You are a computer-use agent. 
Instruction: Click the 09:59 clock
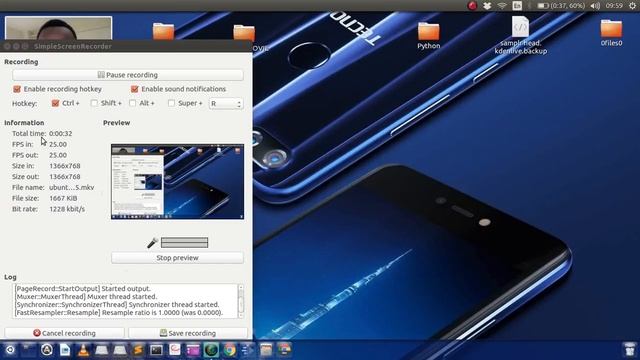coord(614,6)
